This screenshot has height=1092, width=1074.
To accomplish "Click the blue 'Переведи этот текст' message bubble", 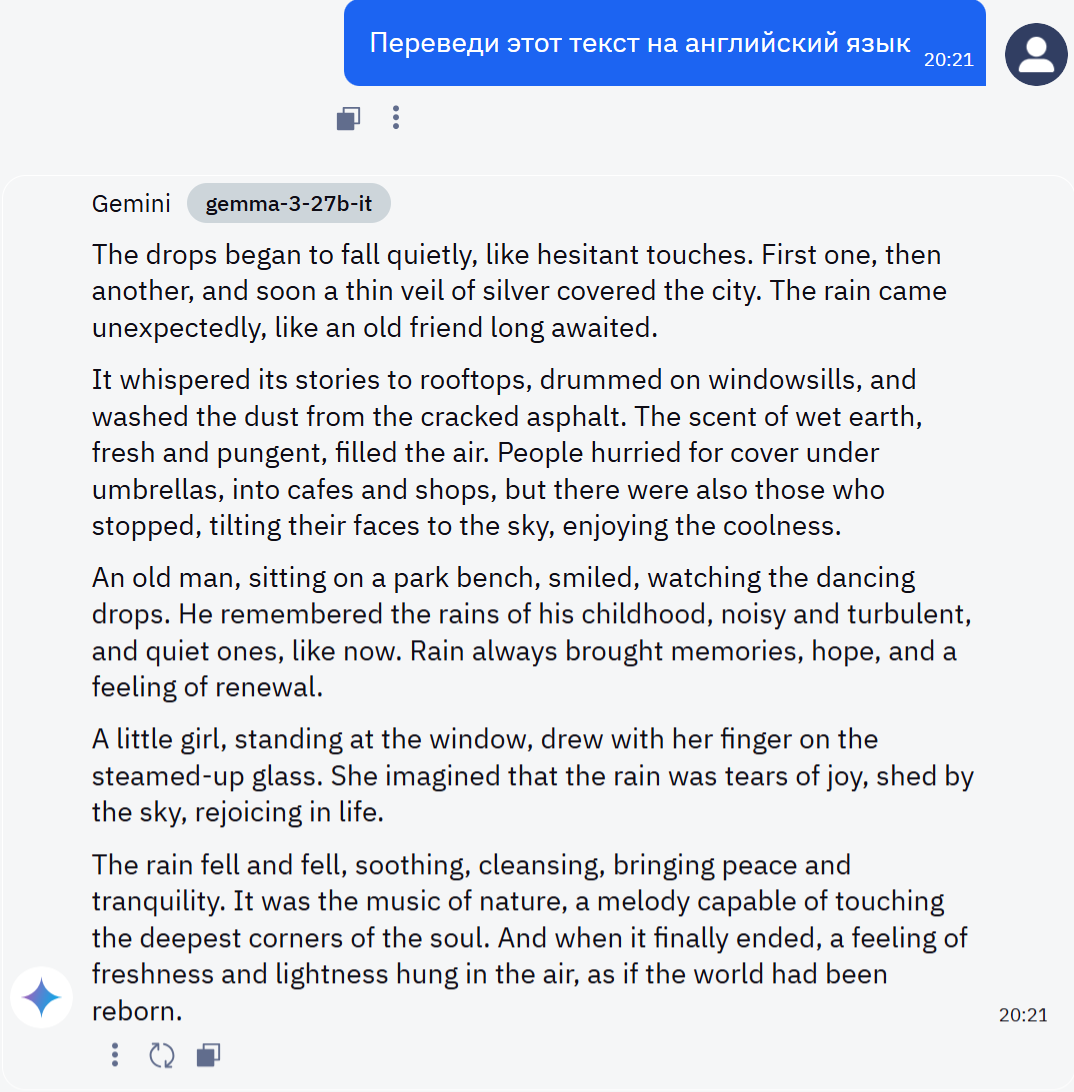I will [x=640, y=43].
